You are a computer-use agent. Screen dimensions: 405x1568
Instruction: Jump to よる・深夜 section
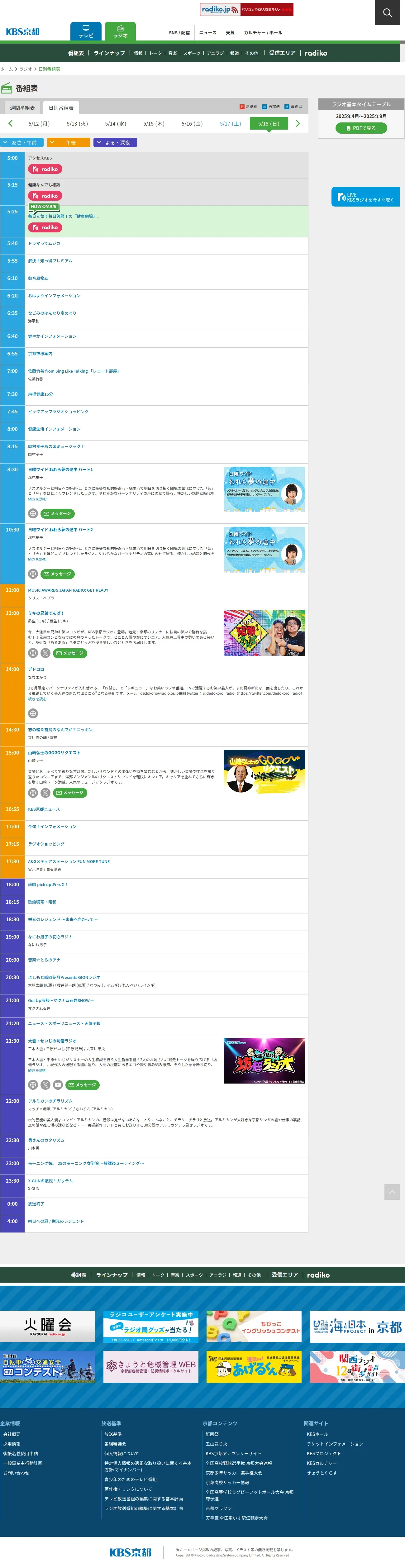coord(115,142)
